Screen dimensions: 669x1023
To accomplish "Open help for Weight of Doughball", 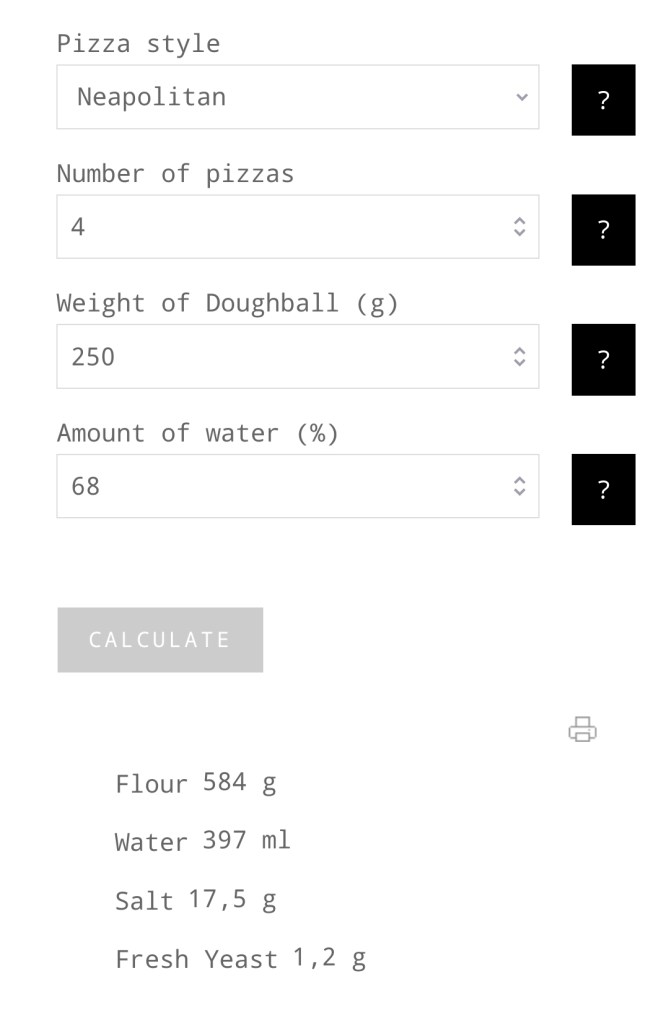I will point(603,360).
